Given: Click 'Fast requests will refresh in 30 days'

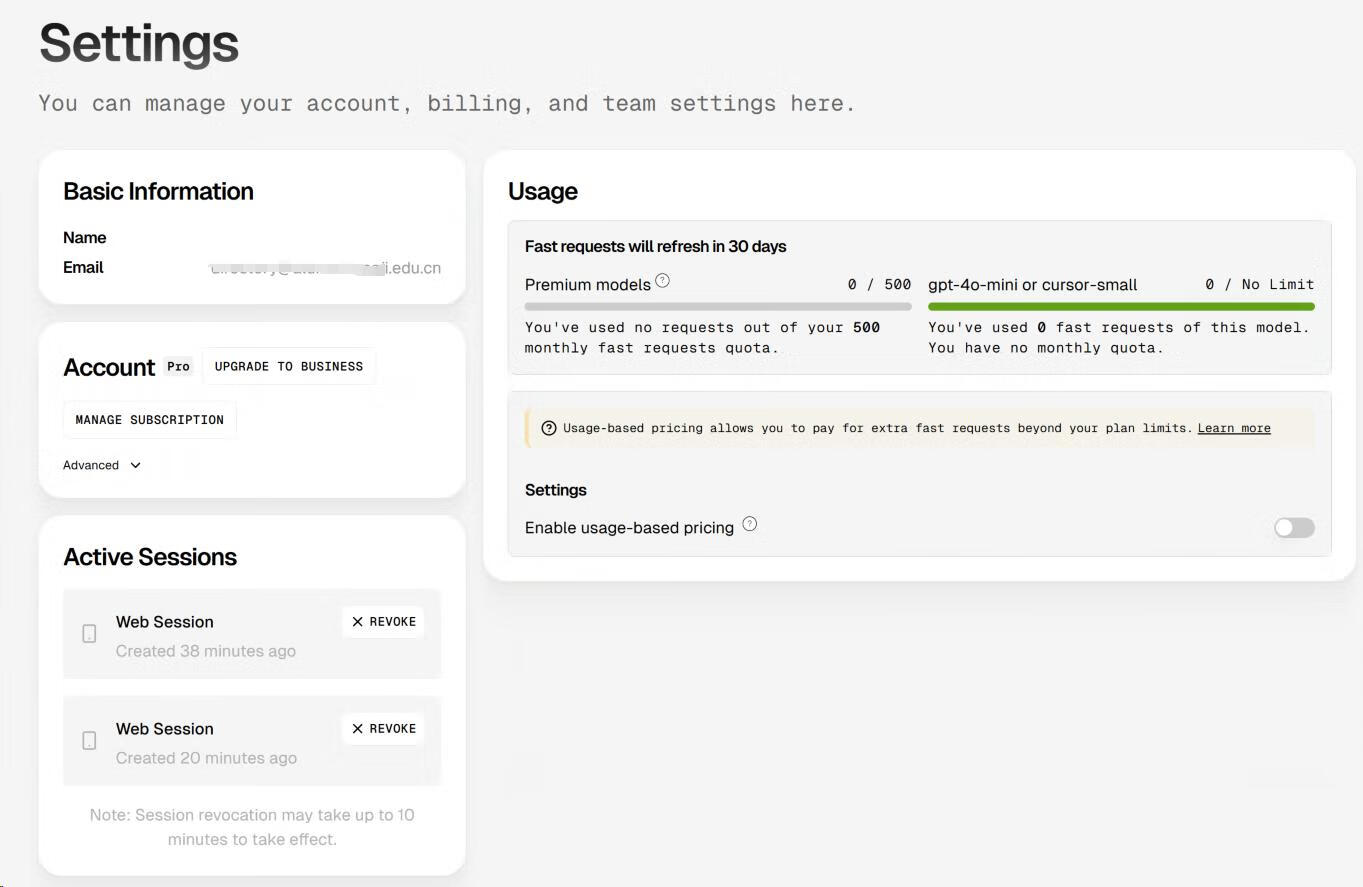Looking at the screenshot, I should 656,246.
